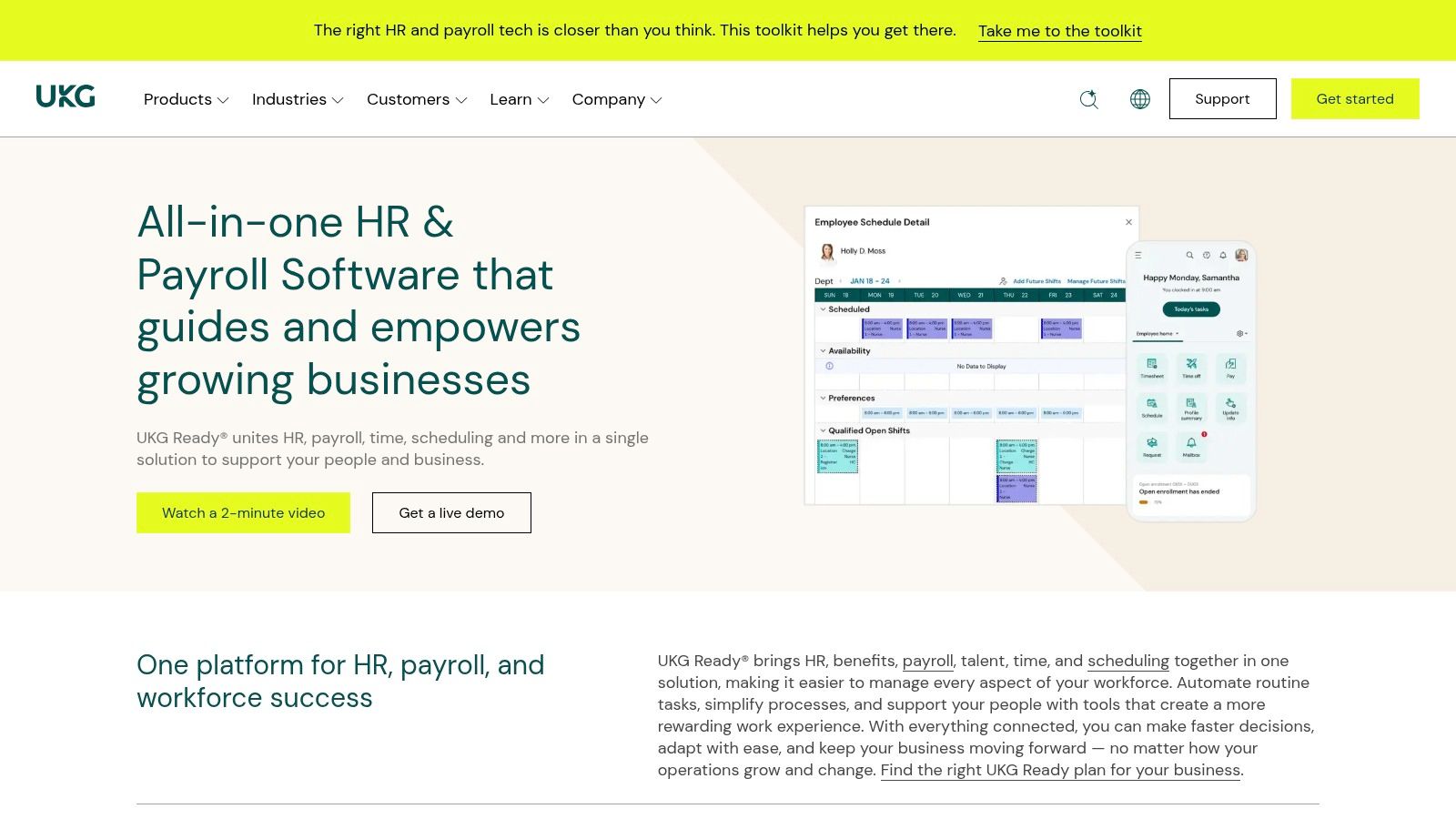This screenshot has height=819, width=1456.
Task: Click the Today's tasks button in phone mockup
Action: coord(1191,309)
